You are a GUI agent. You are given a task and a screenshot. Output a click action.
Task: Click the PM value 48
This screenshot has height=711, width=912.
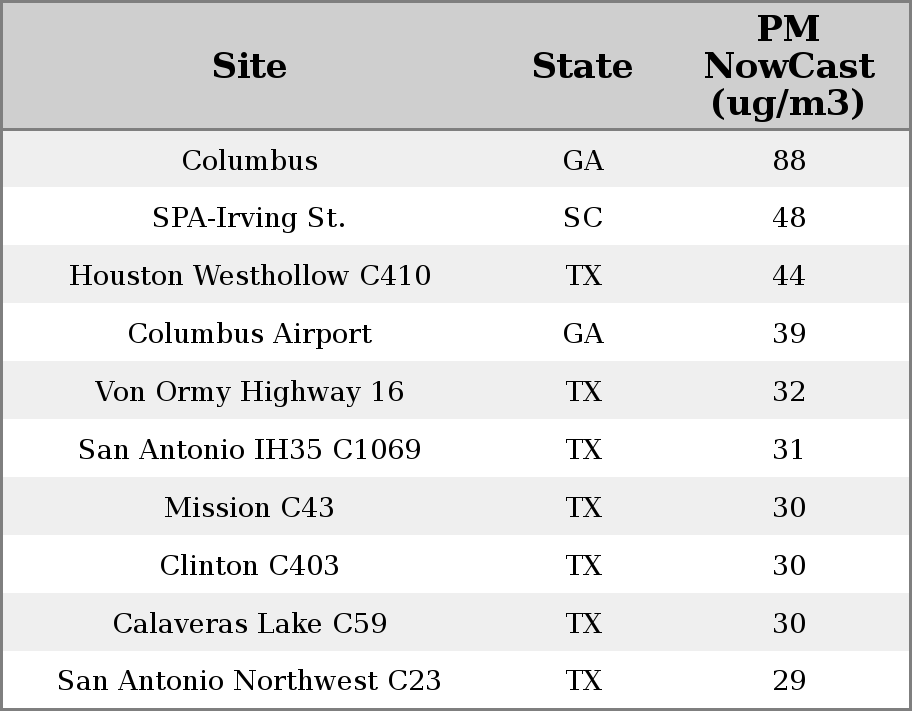tap(788, 218)
